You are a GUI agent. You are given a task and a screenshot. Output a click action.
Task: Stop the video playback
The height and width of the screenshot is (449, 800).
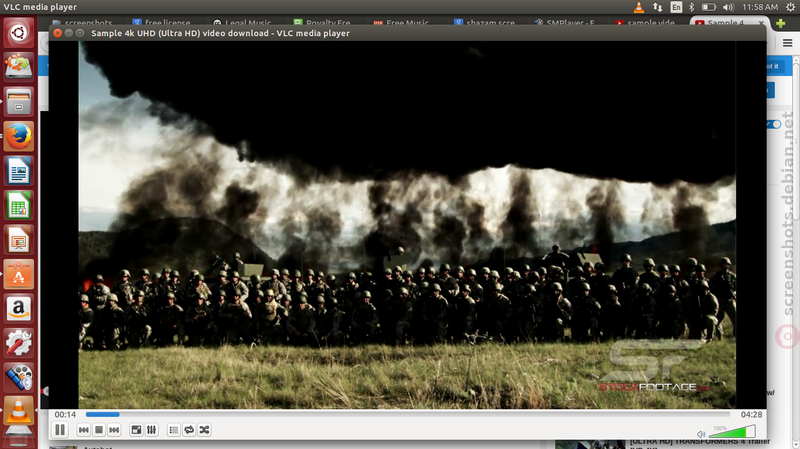pyautogui.click(x=99, y=430)
